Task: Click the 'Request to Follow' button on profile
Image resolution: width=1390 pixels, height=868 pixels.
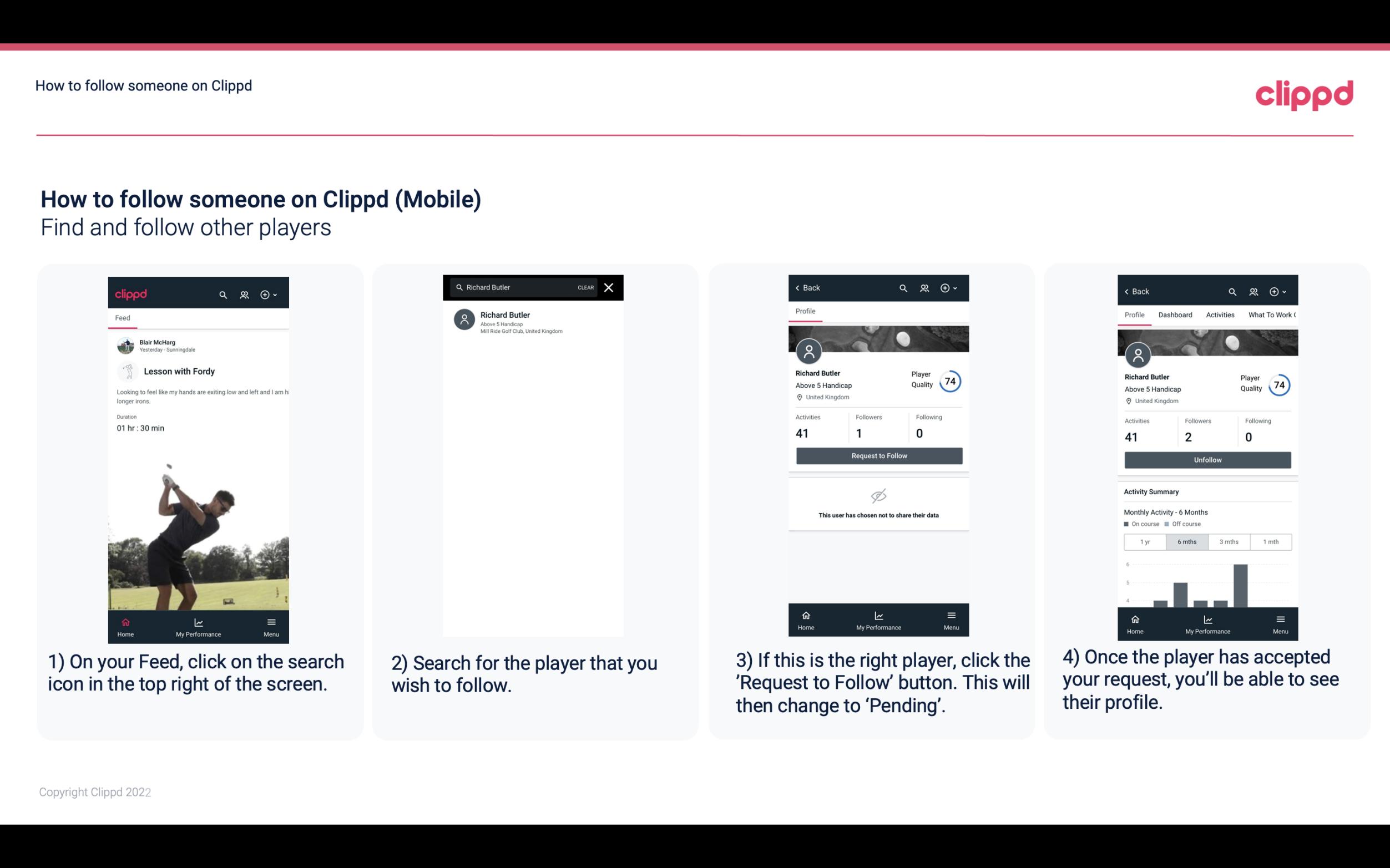Action: coord(878,456)
